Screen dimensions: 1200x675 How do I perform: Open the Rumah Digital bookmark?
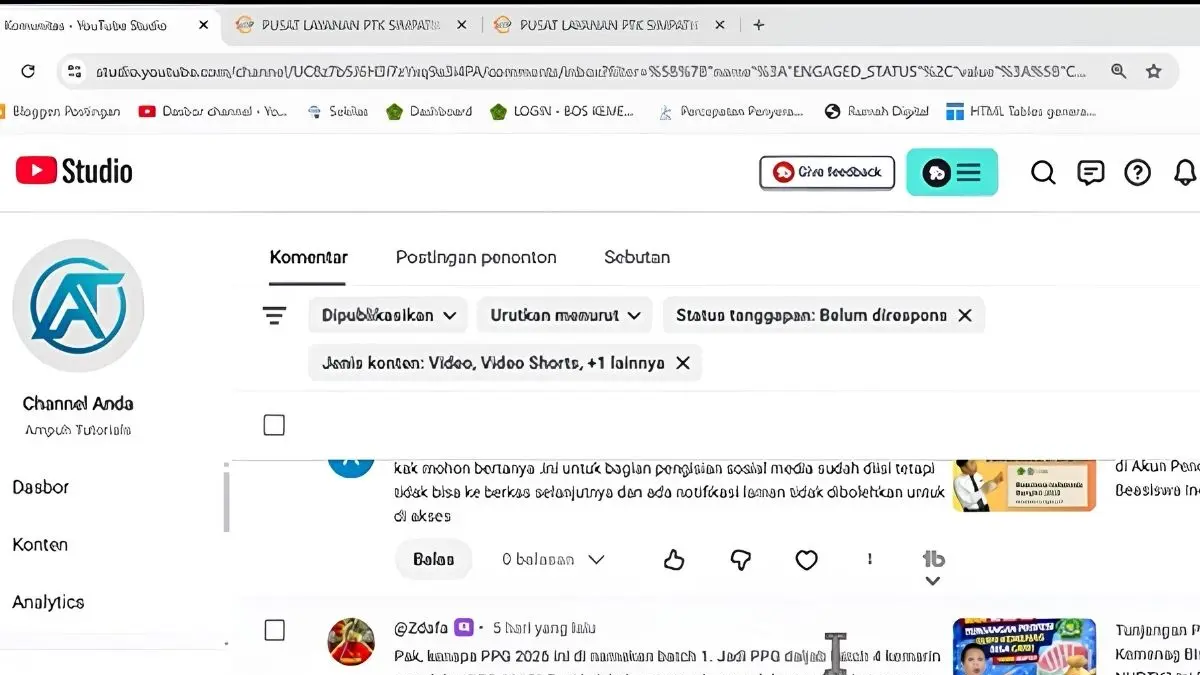point(876,112)
